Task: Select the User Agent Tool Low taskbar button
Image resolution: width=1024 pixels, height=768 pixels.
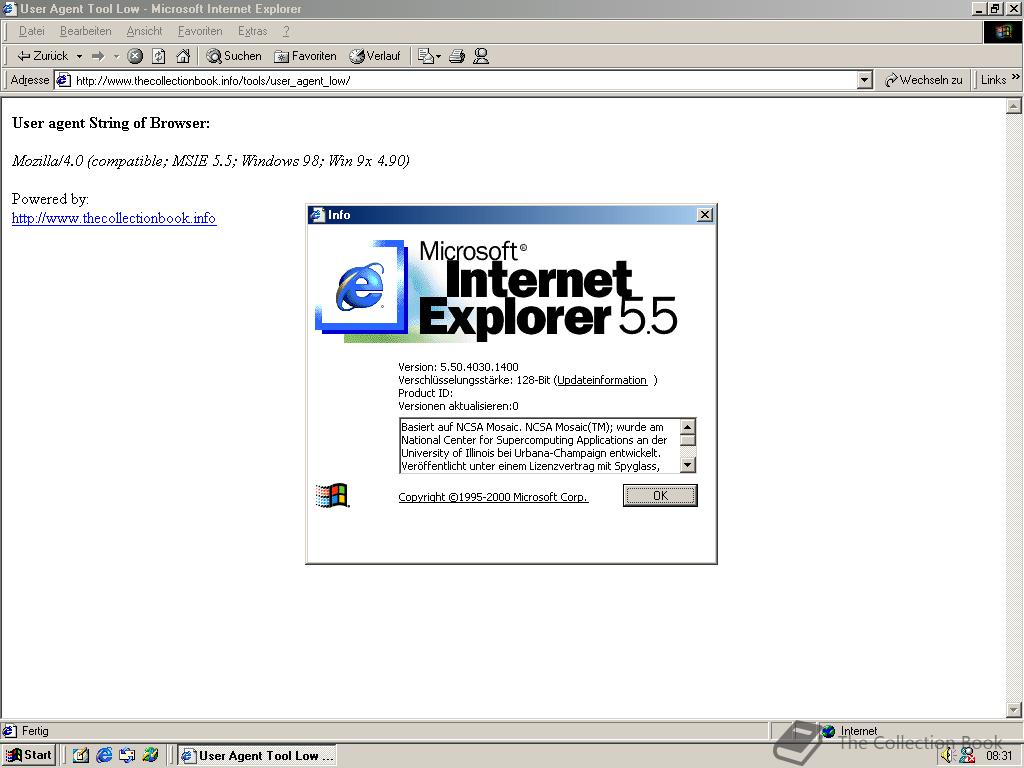Action: [257, 756]
